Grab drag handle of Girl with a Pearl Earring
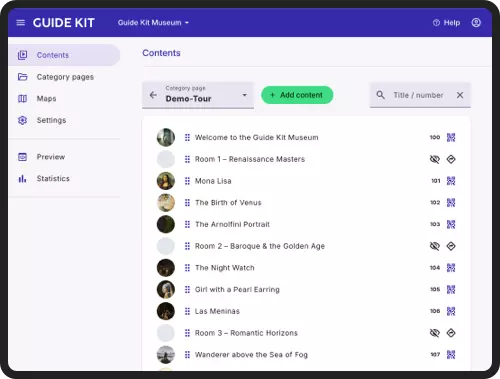This screenshot has width=500, height=379. pos(187,289)
